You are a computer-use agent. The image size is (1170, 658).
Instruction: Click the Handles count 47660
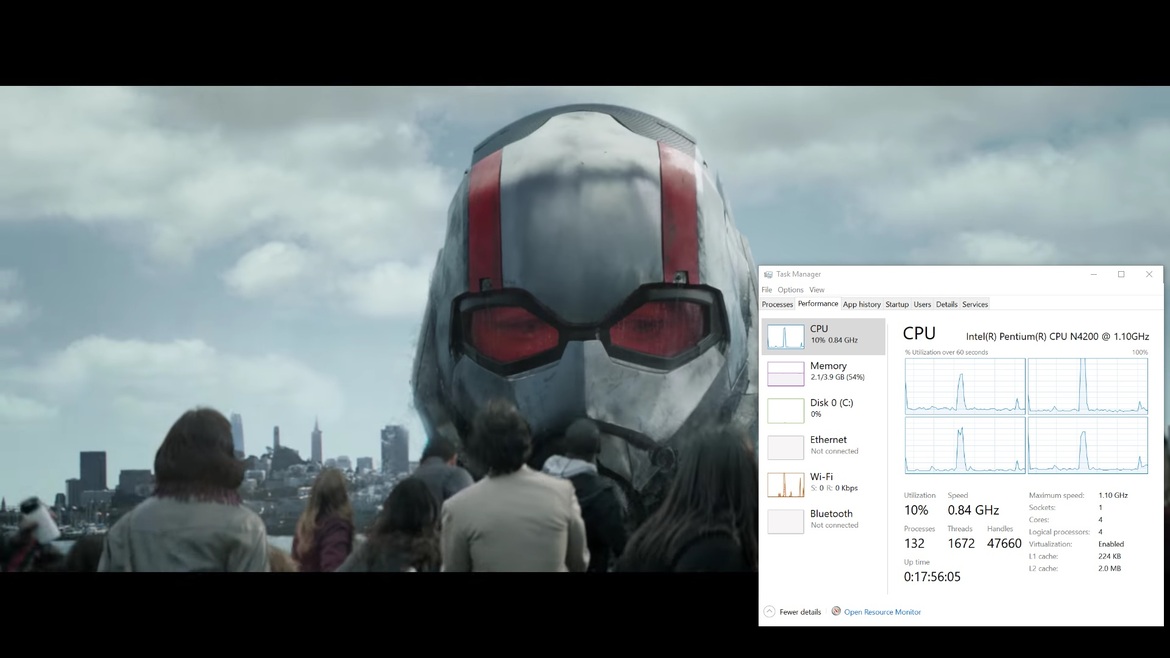tap(1004, 544)
